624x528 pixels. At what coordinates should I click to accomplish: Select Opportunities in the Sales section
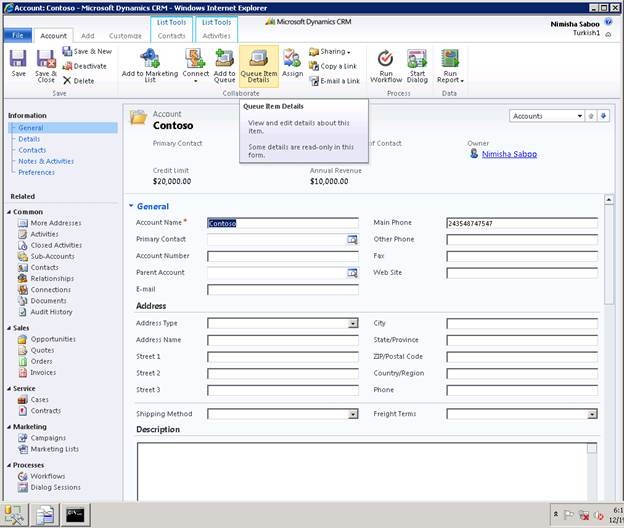point(53,339)
